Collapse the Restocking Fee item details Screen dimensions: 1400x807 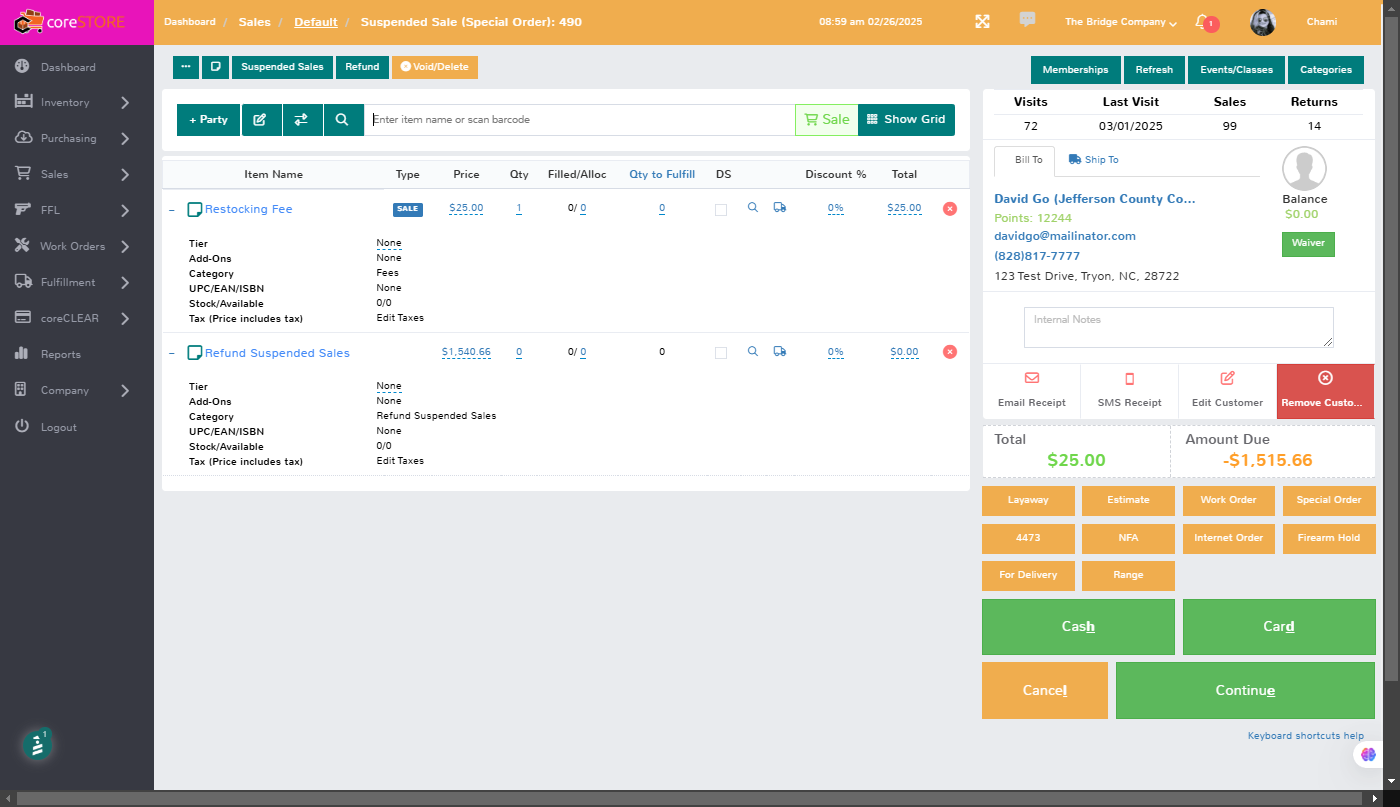pyautogui.click(x=171, y=209)
